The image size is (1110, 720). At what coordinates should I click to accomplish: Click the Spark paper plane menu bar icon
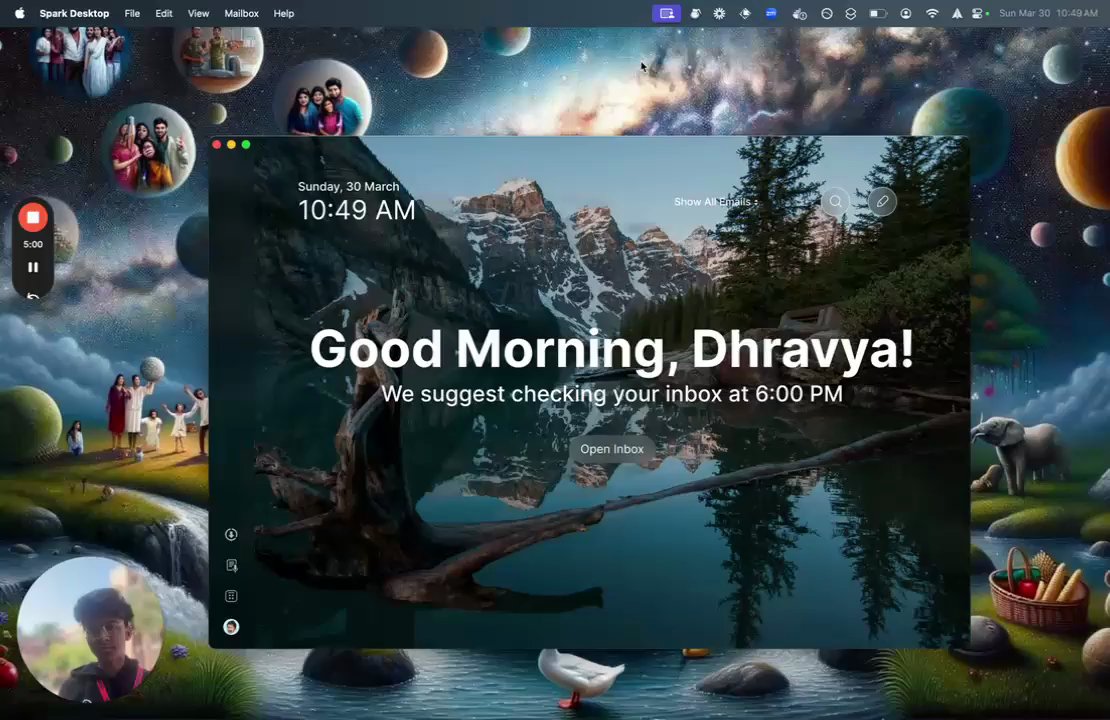pyautogui.click(x=957, y=13)
